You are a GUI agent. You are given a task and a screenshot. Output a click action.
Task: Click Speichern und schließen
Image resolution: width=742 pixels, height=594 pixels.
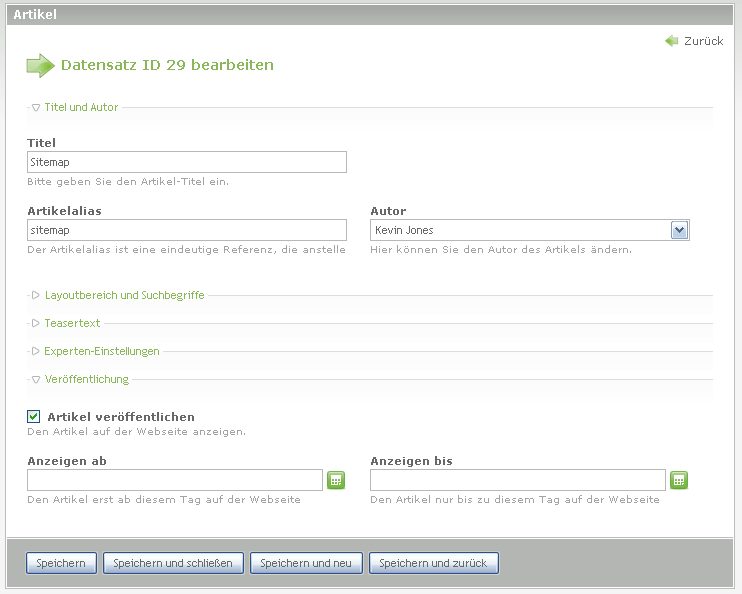(x=173, y=563)
